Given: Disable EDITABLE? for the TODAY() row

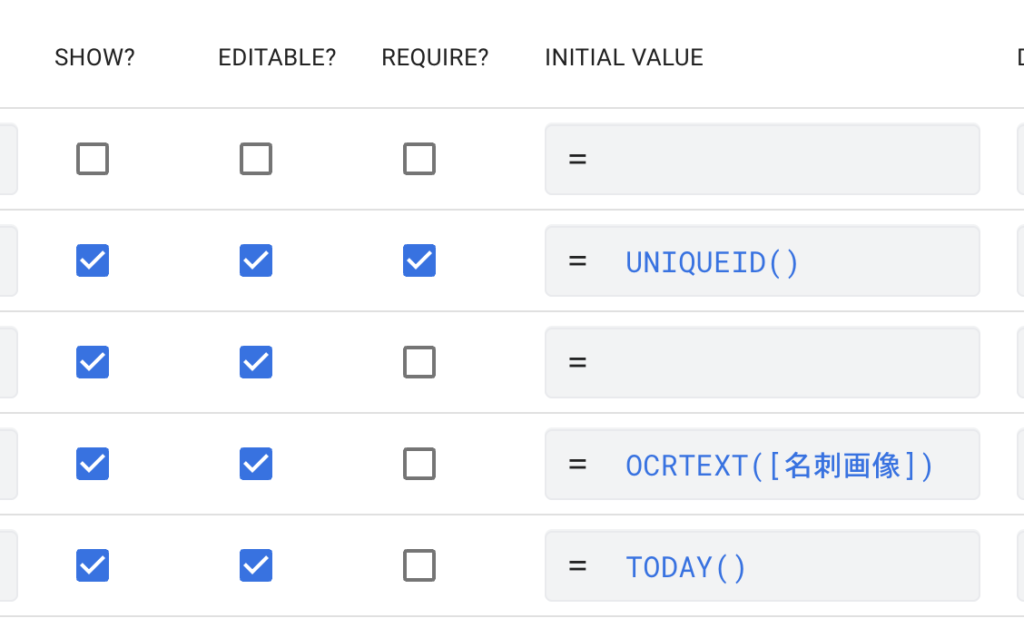Looking at the screenshot, I should pos(256,566).
